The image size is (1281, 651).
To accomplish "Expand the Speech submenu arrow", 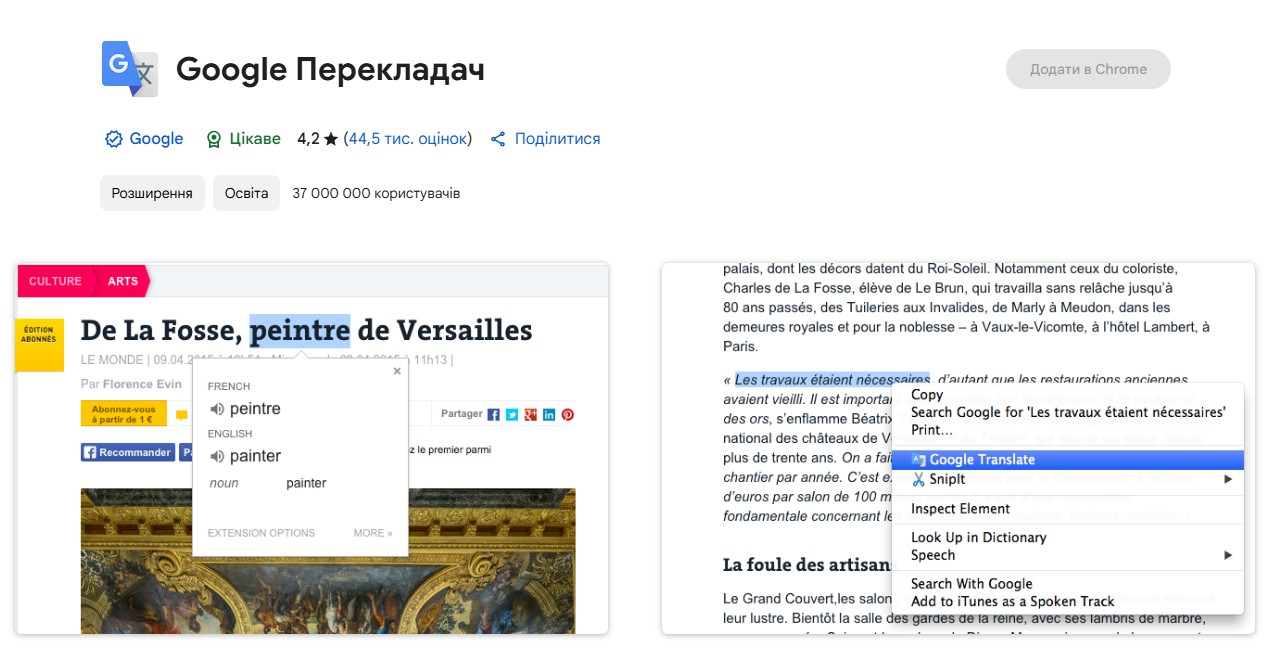I will pos(1228,555).
